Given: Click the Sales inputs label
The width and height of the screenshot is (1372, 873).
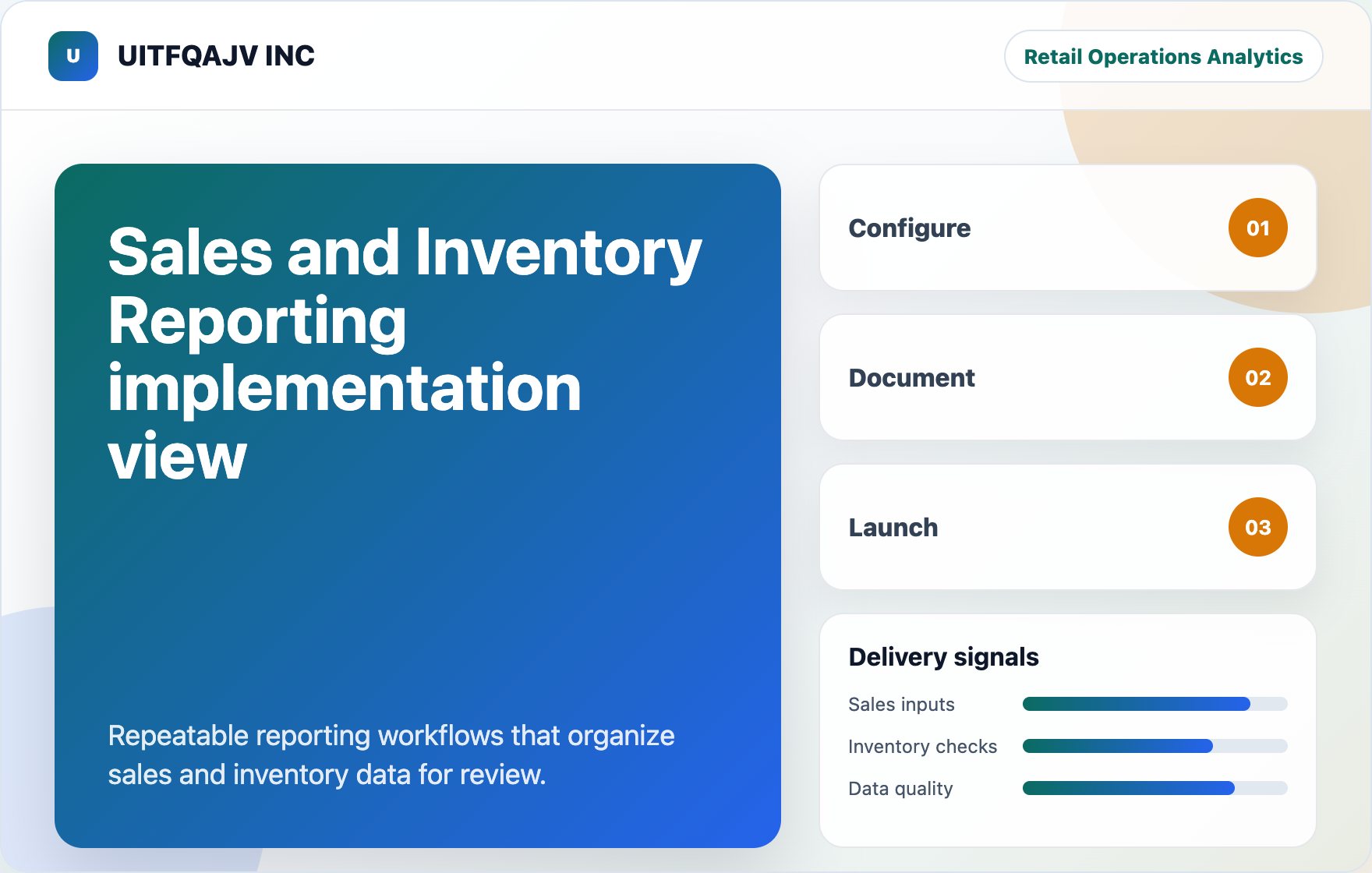Looking at the screenshot, I should [901, 704].
